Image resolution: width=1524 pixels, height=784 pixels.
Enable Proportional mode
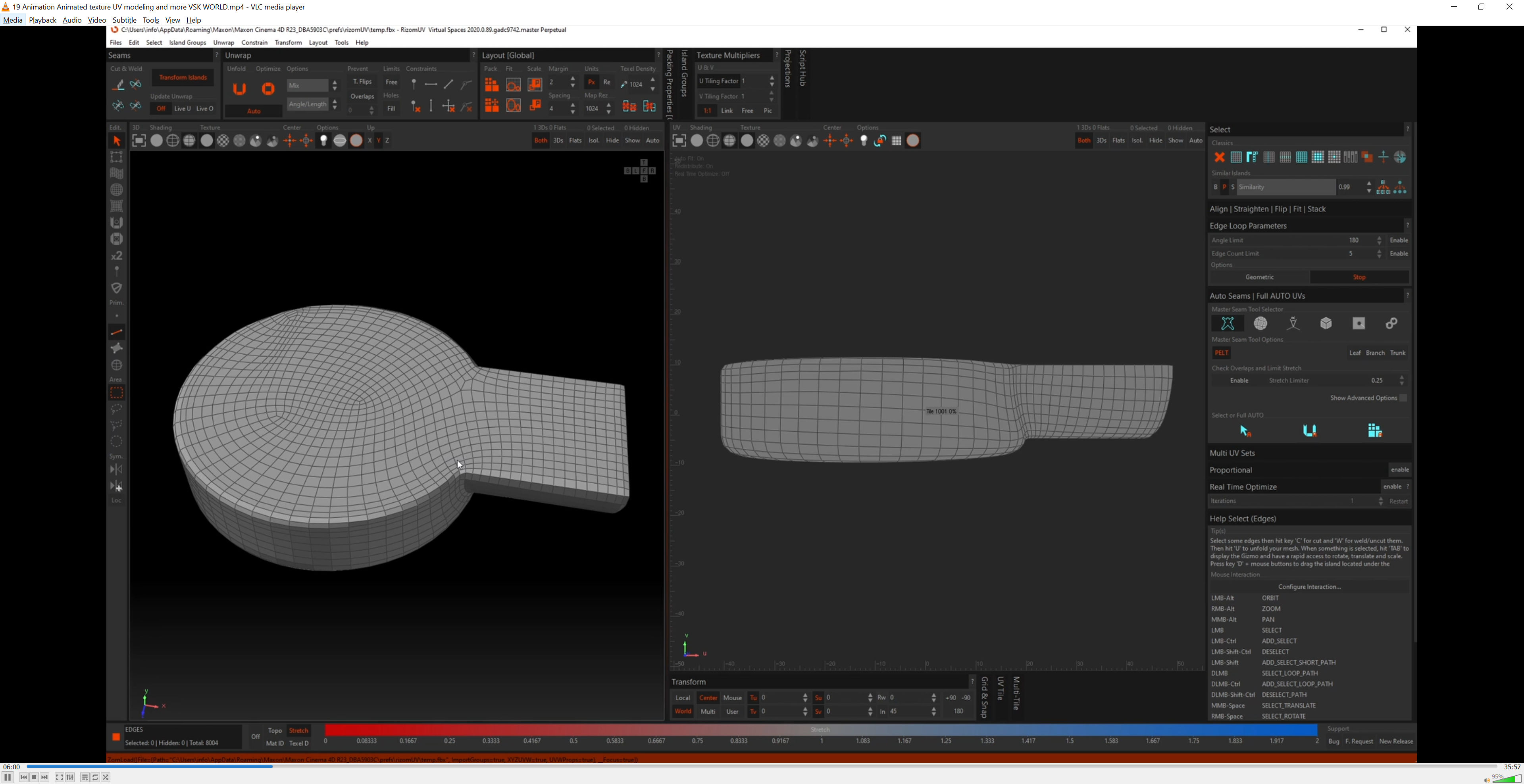tap(1399, 469)
